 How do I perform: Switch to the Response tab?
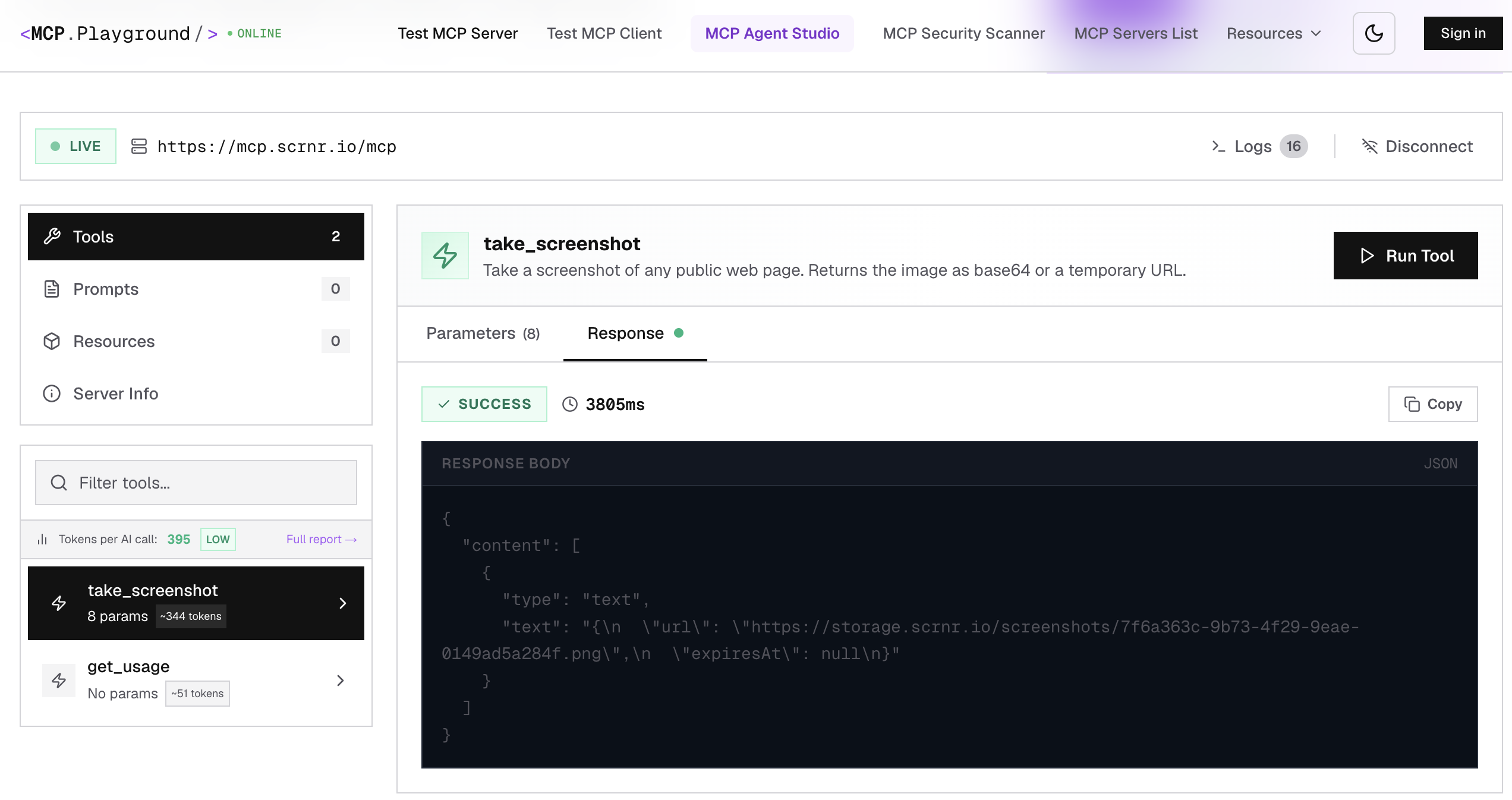click(x=635, y=333)
